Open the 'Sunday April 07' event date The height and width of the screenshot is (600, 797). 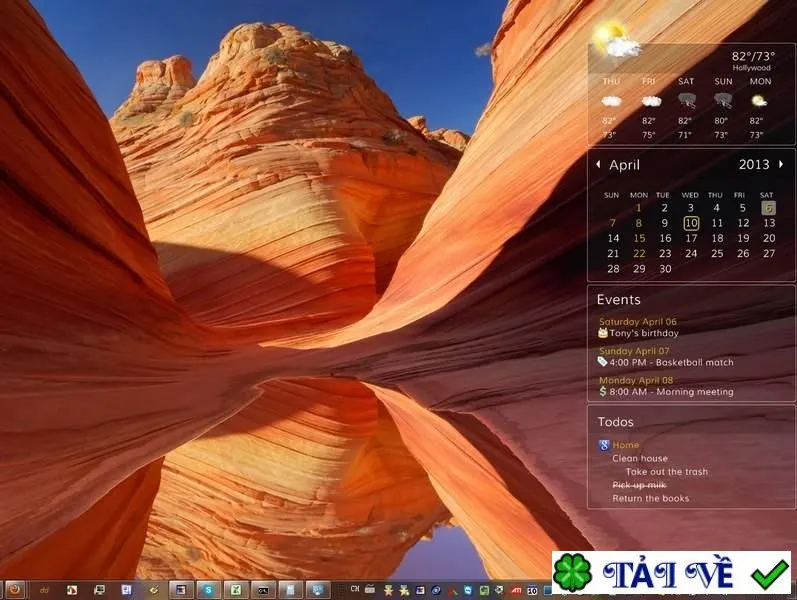pos(634,351)
